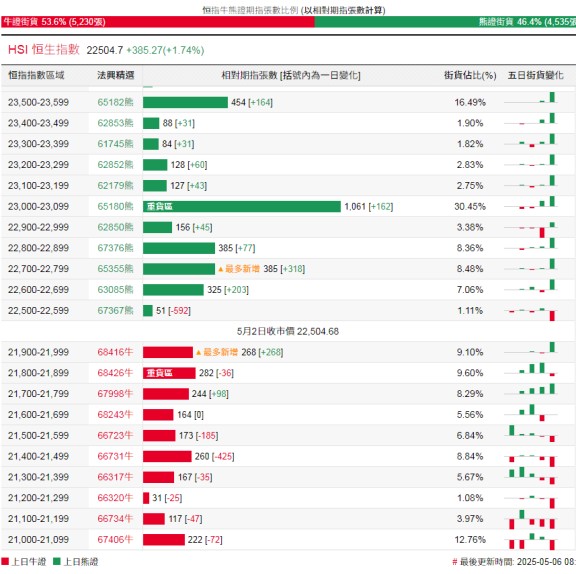The height and width of the screenshot is (574, 576).
Task: Click the 12.76% share value
Action: click(470, 539)
